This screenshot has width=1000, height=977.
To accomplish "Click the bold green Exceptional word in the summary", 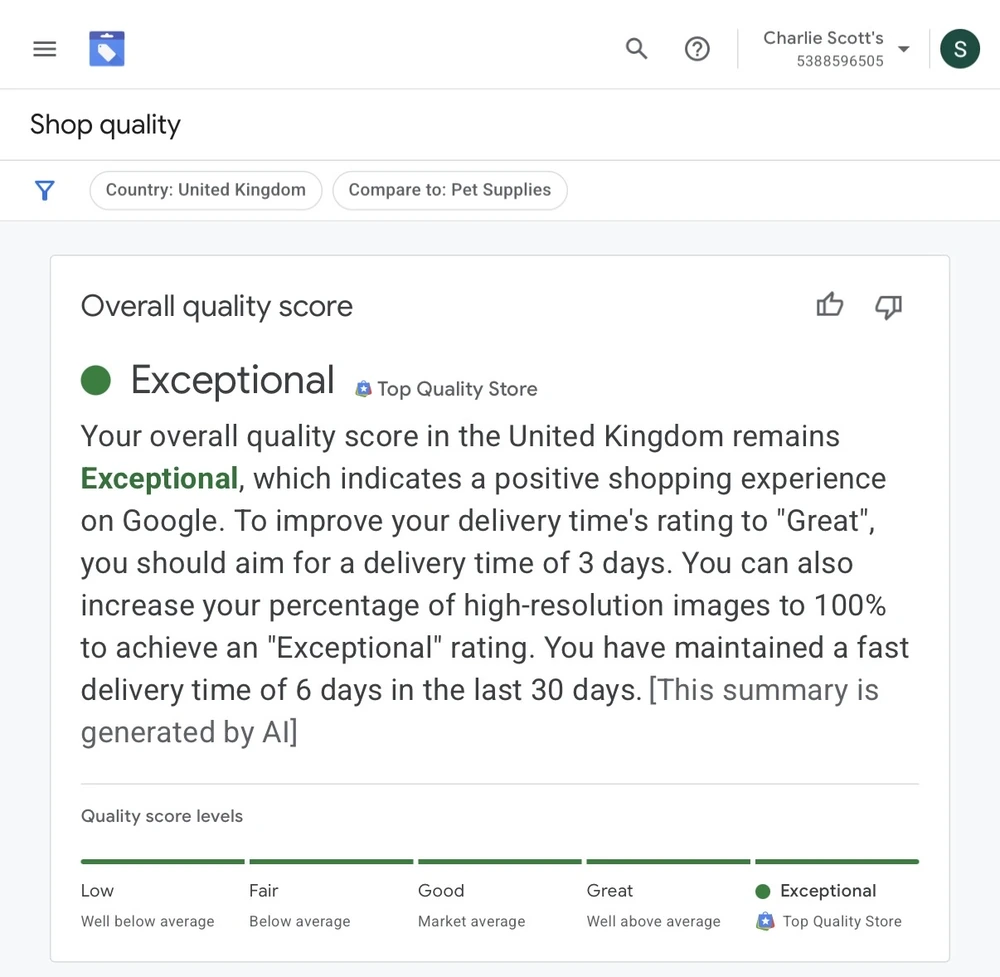I will click(159, 478).
